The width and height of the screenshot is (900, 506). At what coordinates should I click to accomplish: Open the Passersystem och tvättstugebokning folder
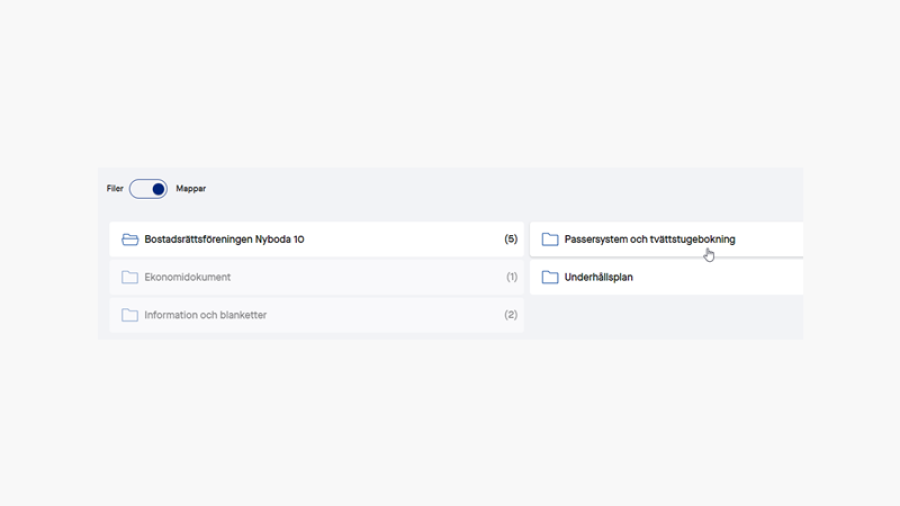click(x=666, y=239)
